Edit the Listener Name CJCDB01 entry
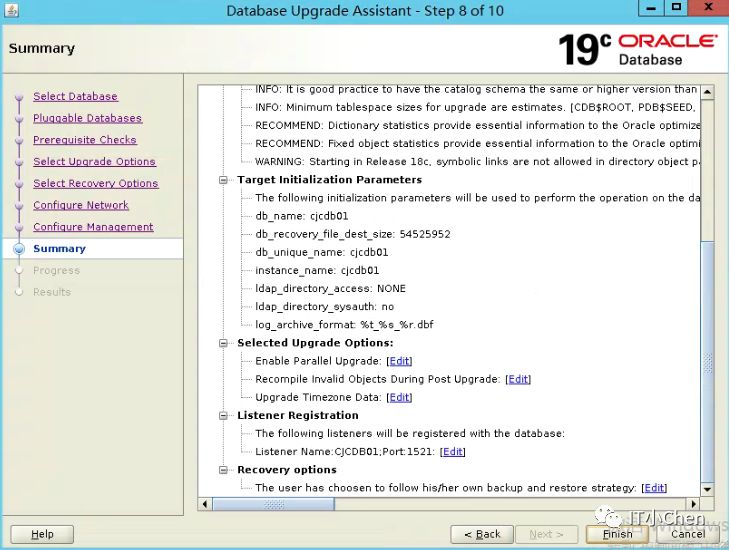Viewport: 729px width, 550px height. [453, 452]
